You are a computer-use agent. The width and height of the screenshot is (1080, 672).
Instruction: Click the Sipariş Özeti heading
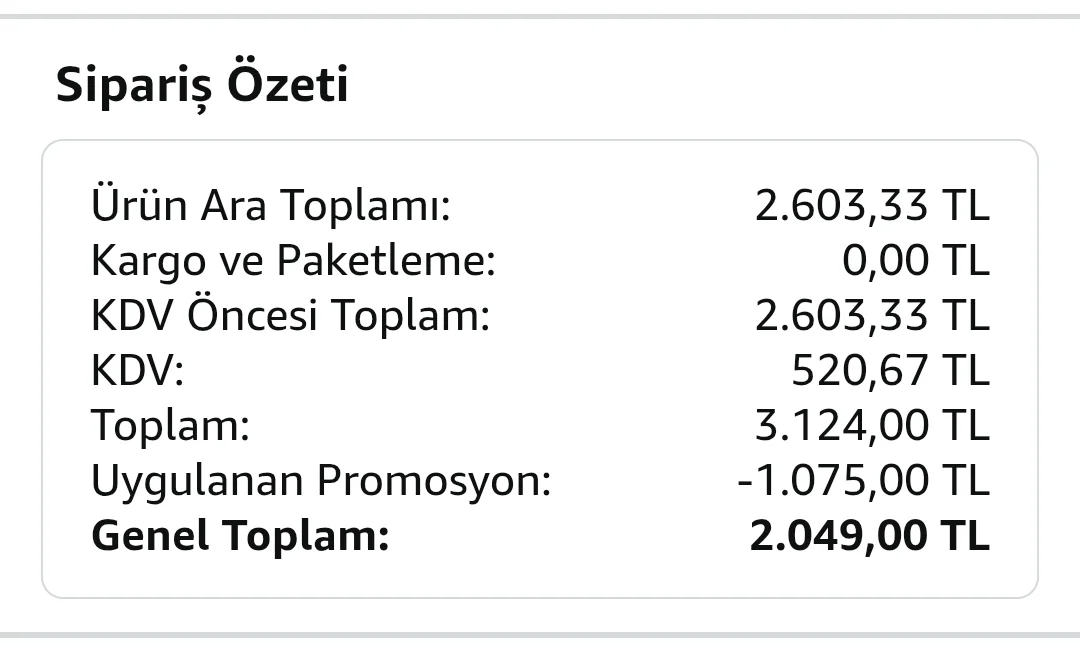[x=202, y=85]
